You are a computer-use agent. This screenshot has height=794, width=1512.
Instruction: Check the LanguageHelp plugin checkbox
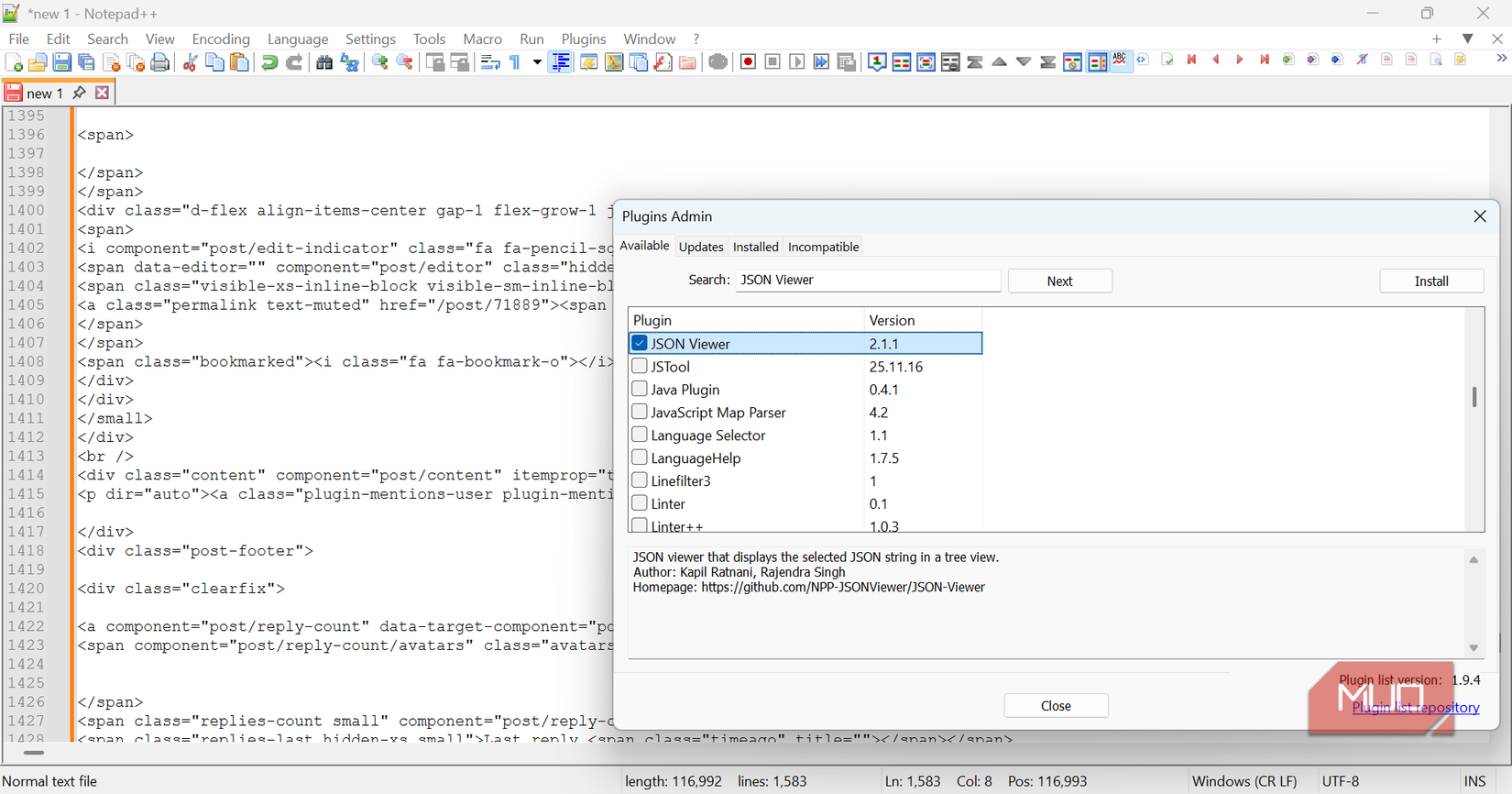pos(640,458)
